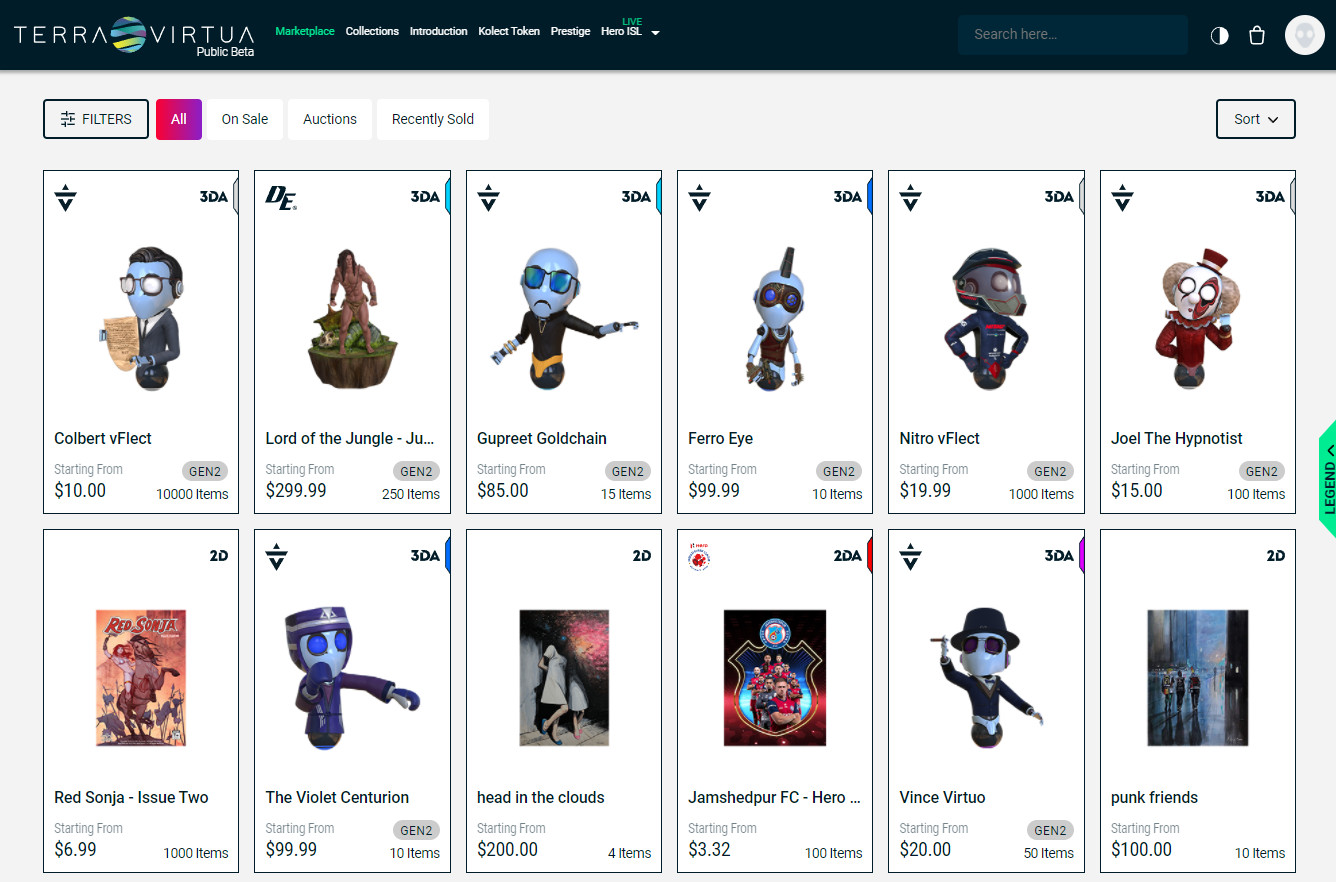
Task: Click the Joel The Hypnotist title
Action: [x=1177, y=438]
